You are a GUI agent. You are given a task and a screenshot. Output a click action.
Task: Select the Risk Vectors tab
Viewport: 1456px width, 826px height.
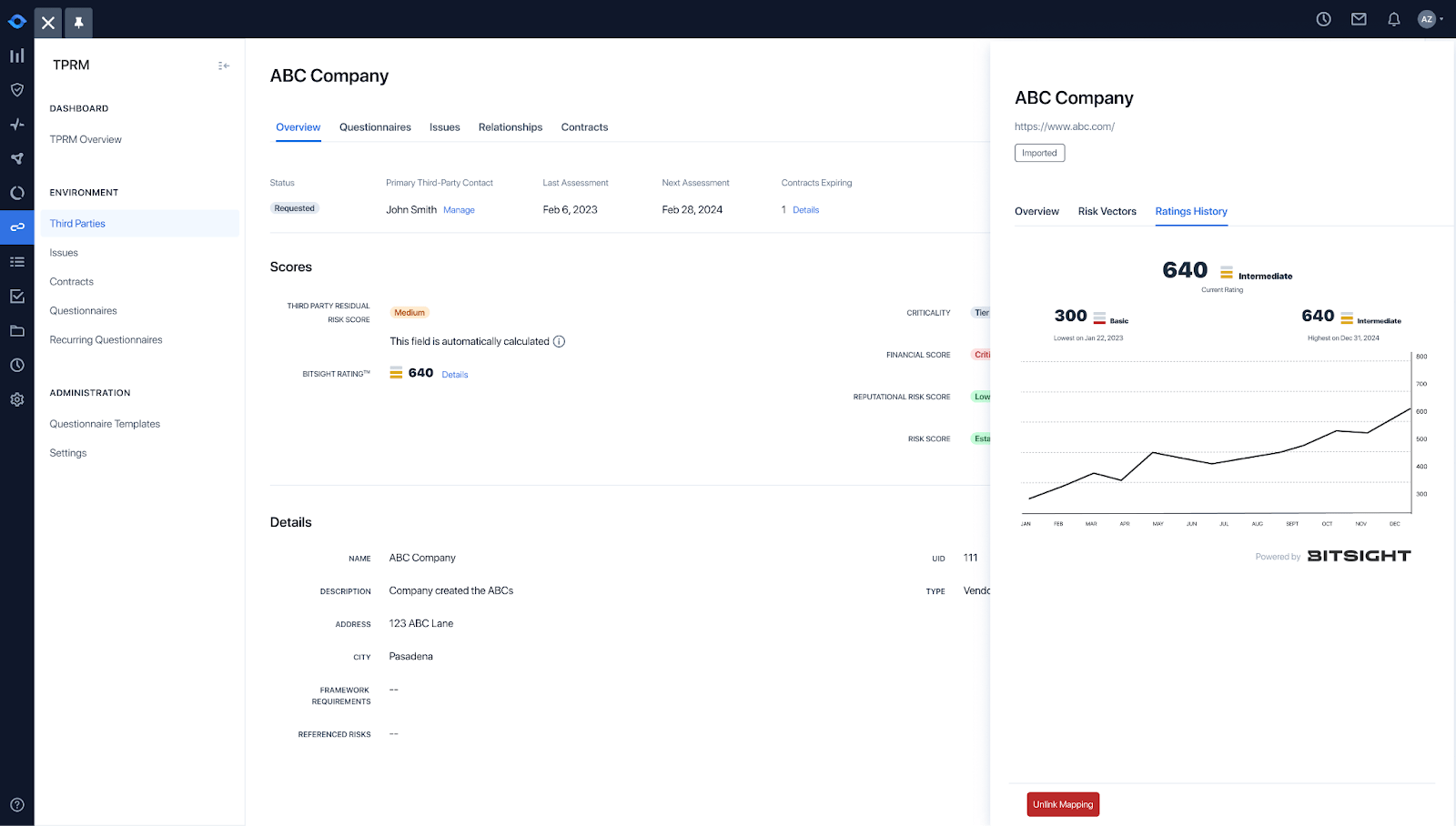(x=1107, y=211)
